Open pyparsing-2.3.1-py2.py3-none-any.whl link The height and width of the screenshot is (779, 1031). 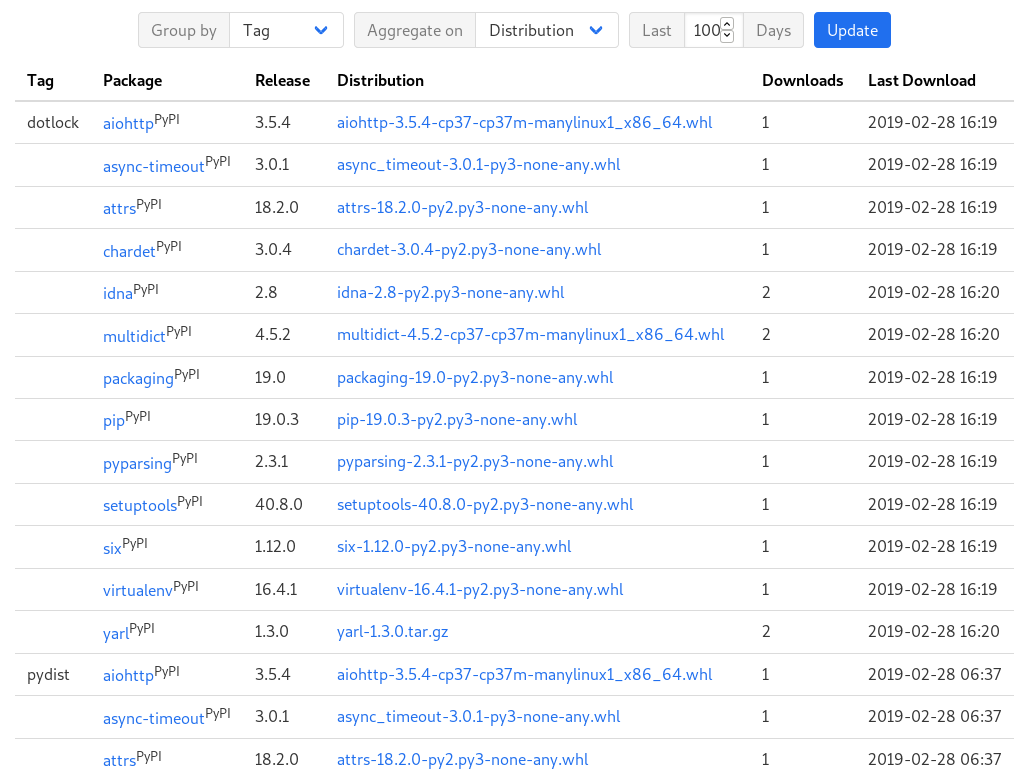pyautogui.click(x=475, y=461)
